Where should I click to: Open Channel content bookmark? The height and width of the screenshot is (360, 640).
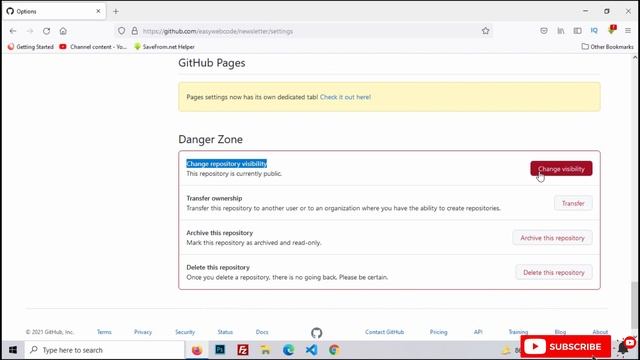pos(93,47)
